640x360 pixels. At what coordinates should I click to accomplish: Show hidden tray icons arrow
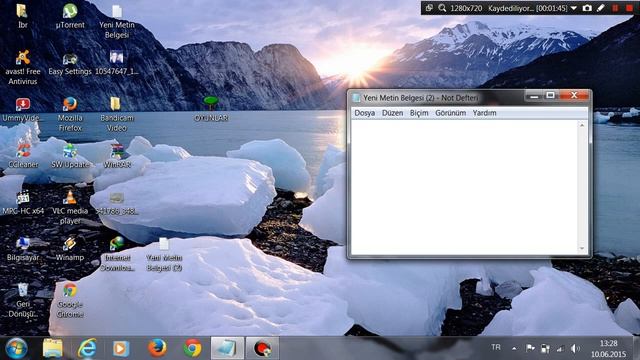click(x=514, y=349)
